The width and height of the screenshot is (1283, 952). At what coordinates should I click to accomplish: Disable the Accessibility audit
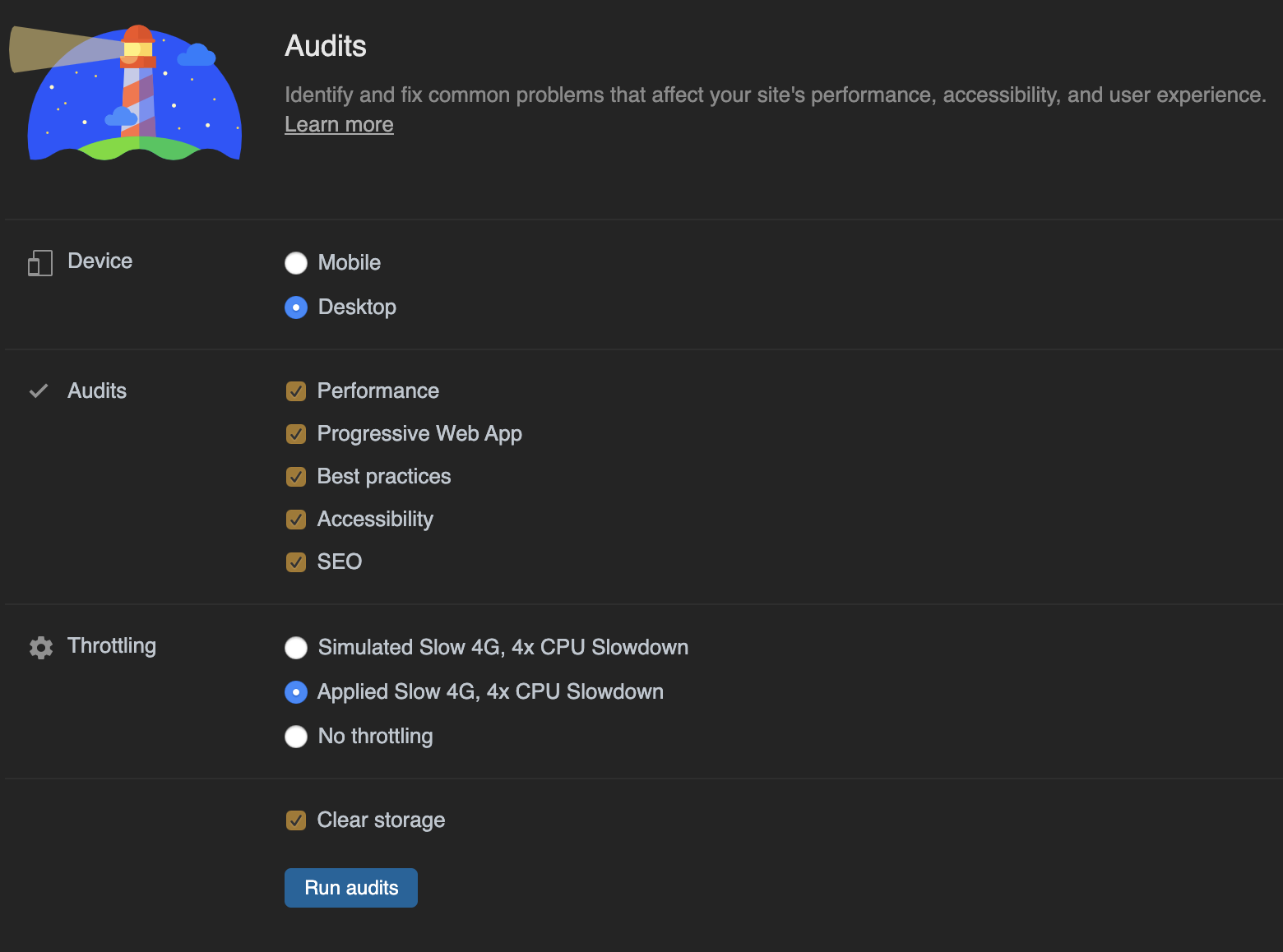pos(295,520)
